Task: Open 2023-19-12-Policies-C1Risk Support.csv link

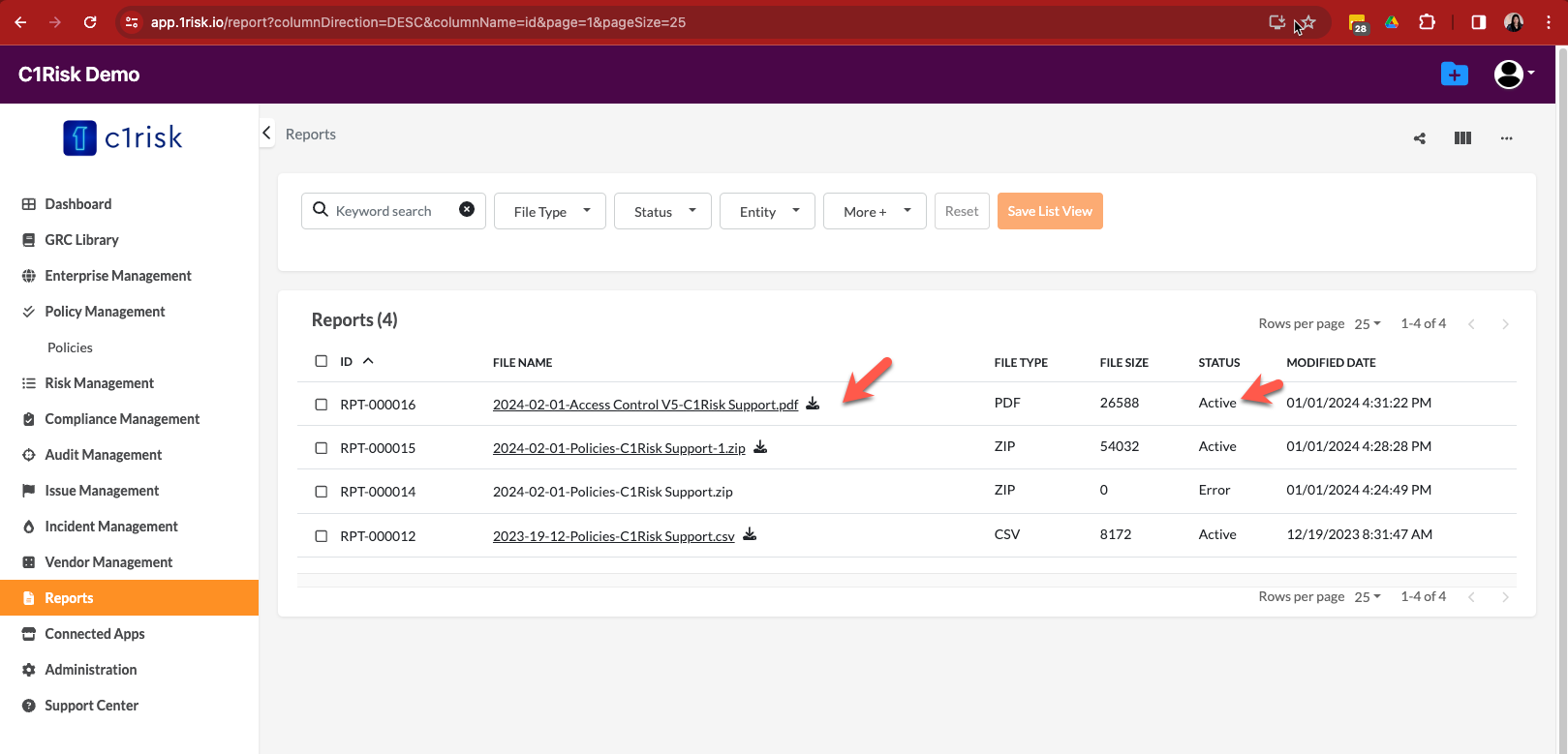Action: pos(614,536)
